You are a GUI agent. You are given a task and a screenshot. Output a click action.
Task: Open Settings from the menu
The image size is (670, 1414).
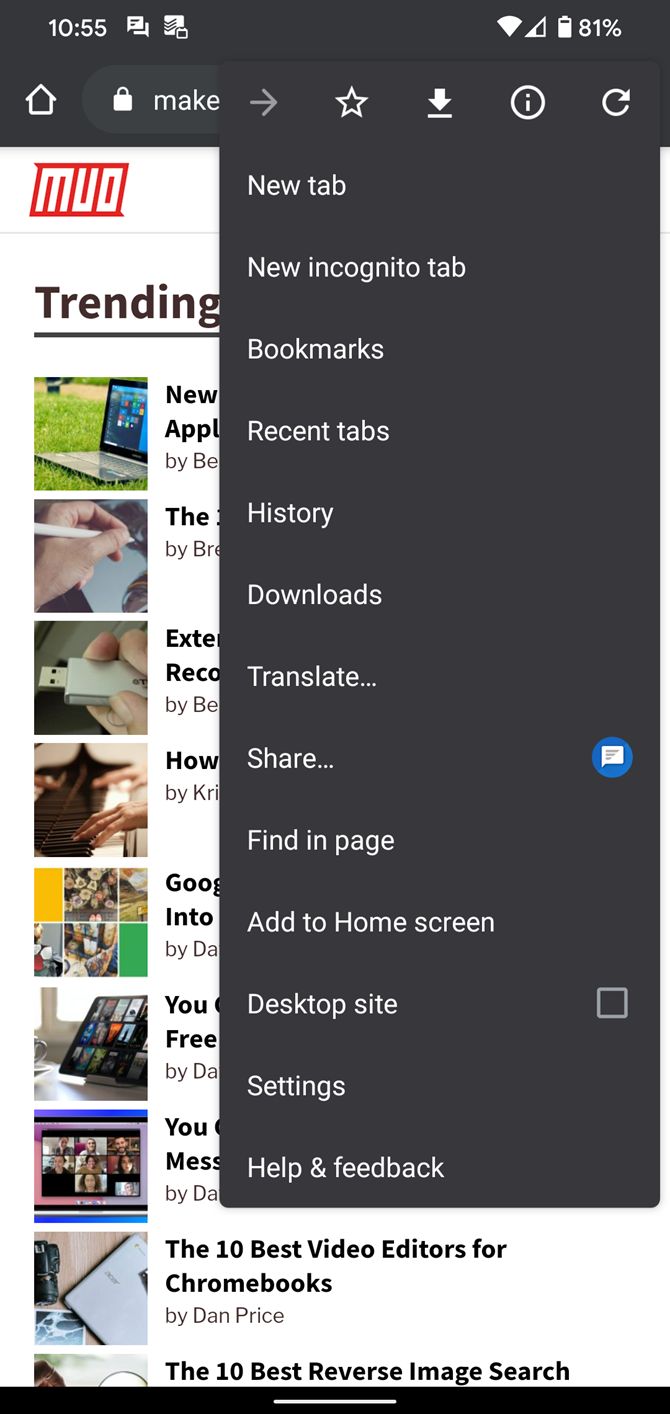[296, 1085]
